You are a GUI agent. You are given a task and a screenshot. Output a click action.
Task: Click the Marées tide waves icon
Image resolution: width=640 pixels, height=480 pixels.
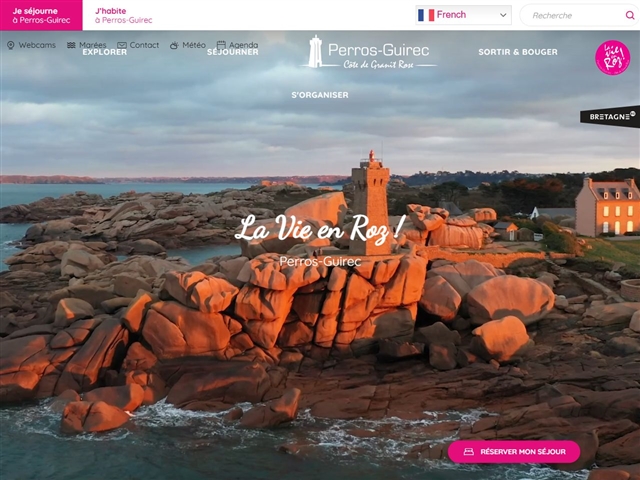(x=71, y=45)
